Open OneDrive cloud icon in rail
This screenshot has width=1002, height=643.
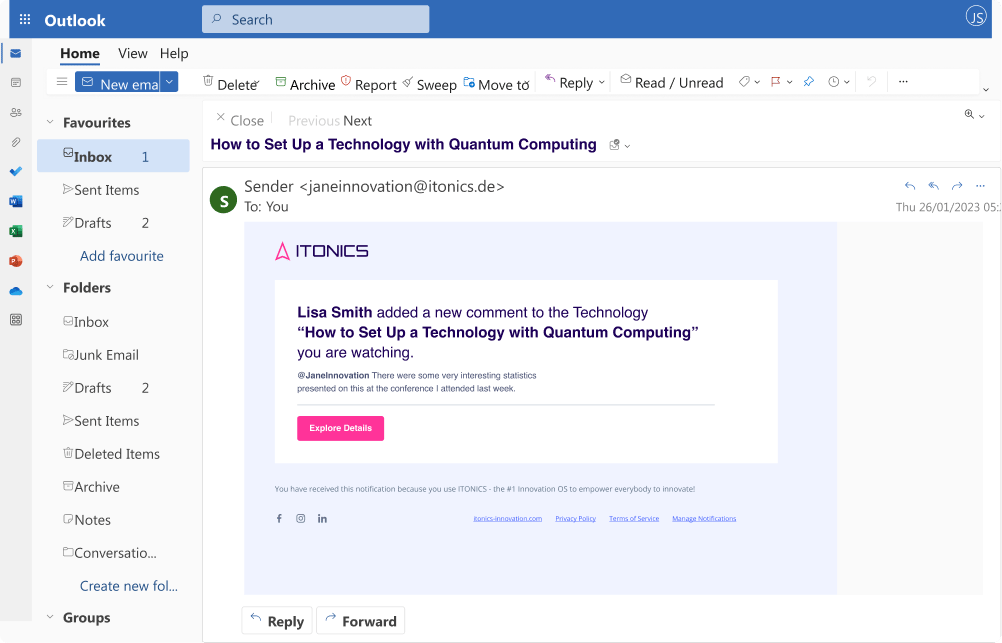click(16, 291)
